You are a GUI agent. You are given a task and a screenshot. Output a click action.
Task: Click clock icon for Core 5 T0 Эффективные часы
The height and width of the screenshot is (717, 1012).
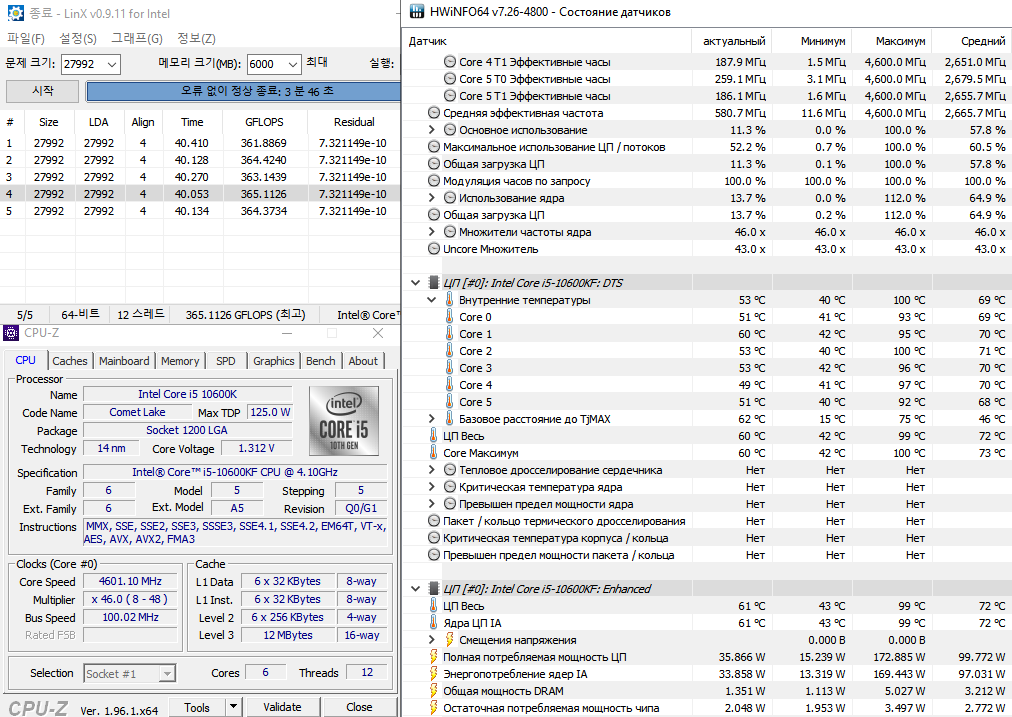[450, 79]
